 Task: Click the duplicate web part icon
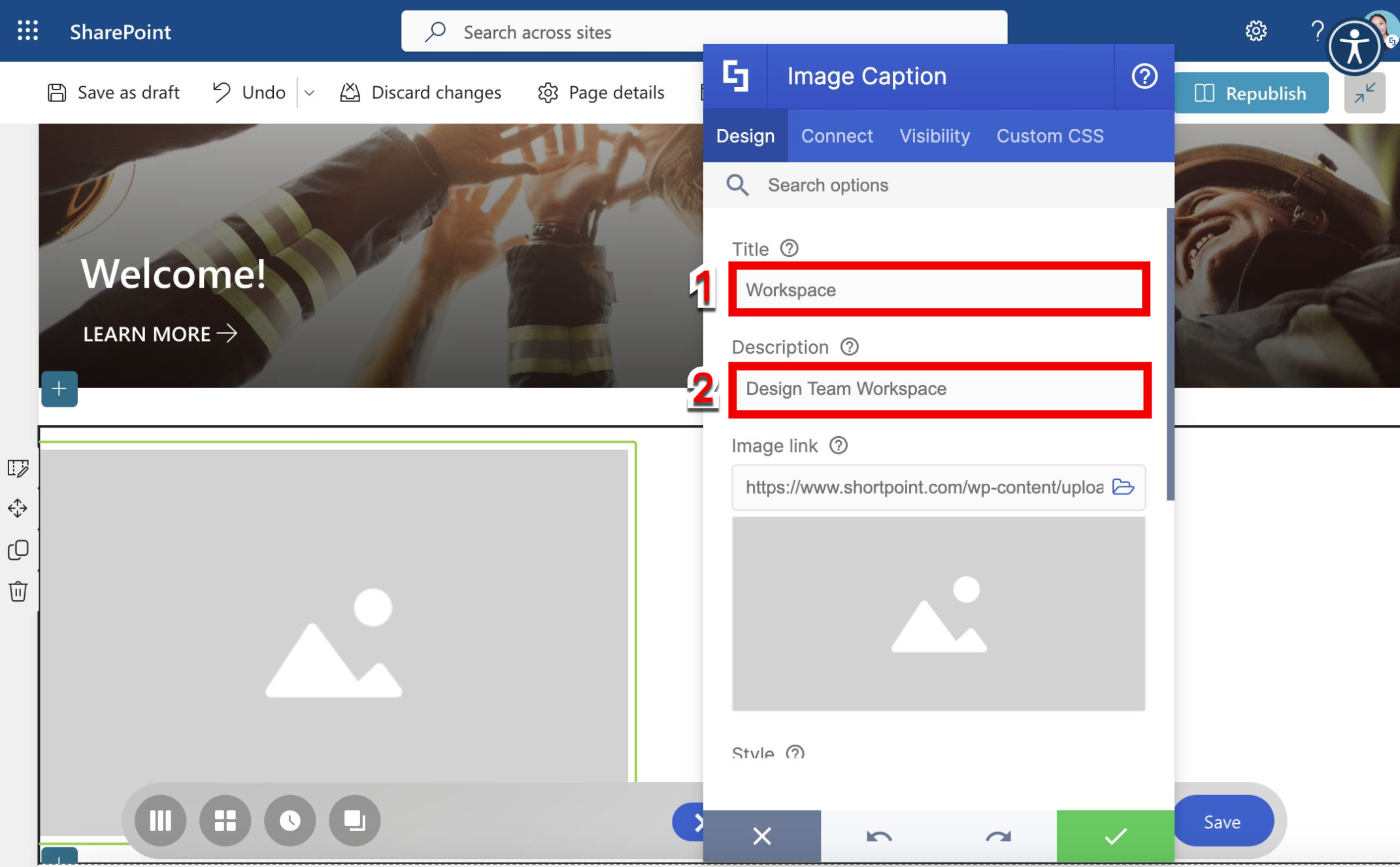(x=18, y=550)
